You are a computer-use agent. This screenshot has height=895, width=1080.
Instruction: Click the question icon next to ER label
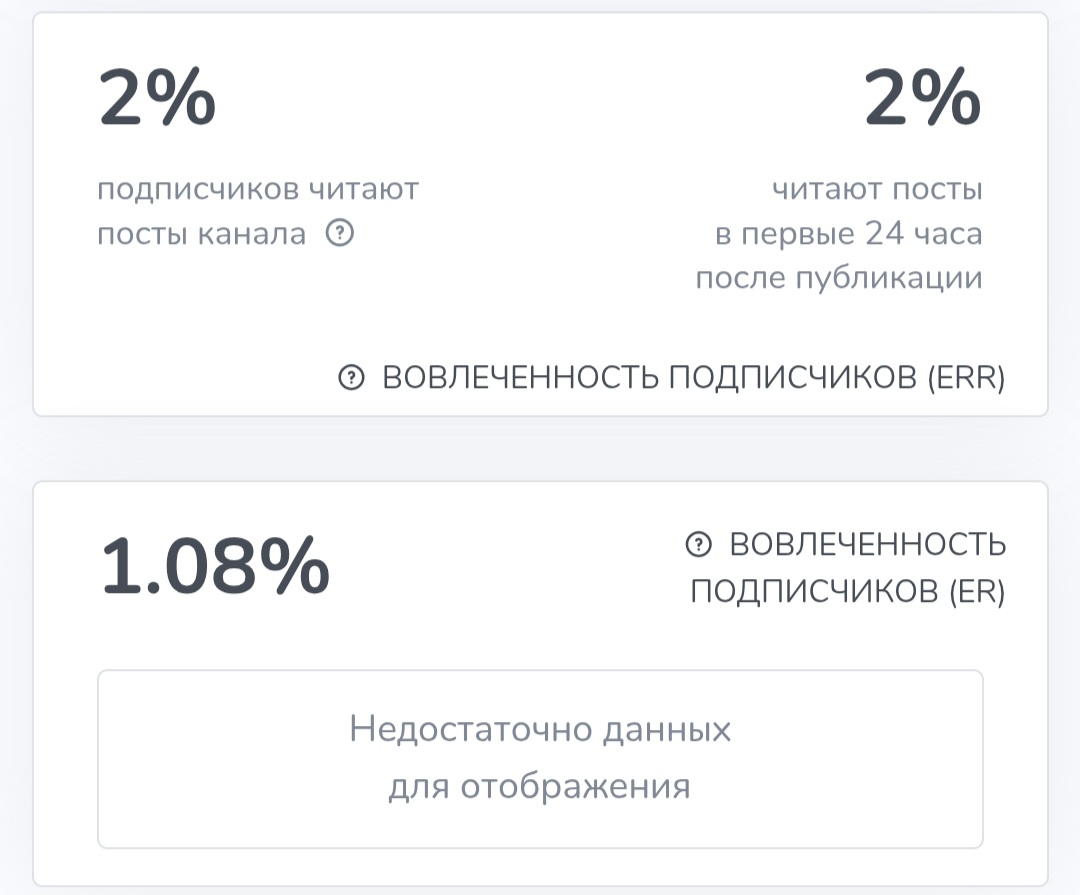tap(698, 545)
